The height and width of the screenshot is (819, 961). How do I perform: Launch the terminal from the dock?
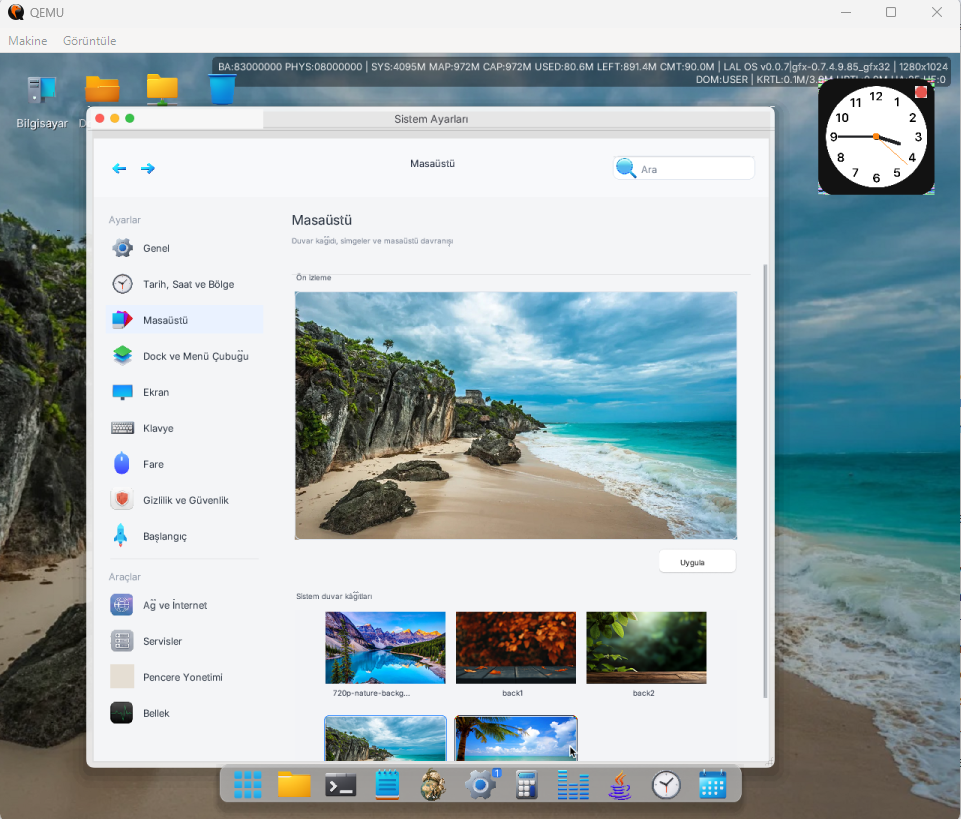341,785
